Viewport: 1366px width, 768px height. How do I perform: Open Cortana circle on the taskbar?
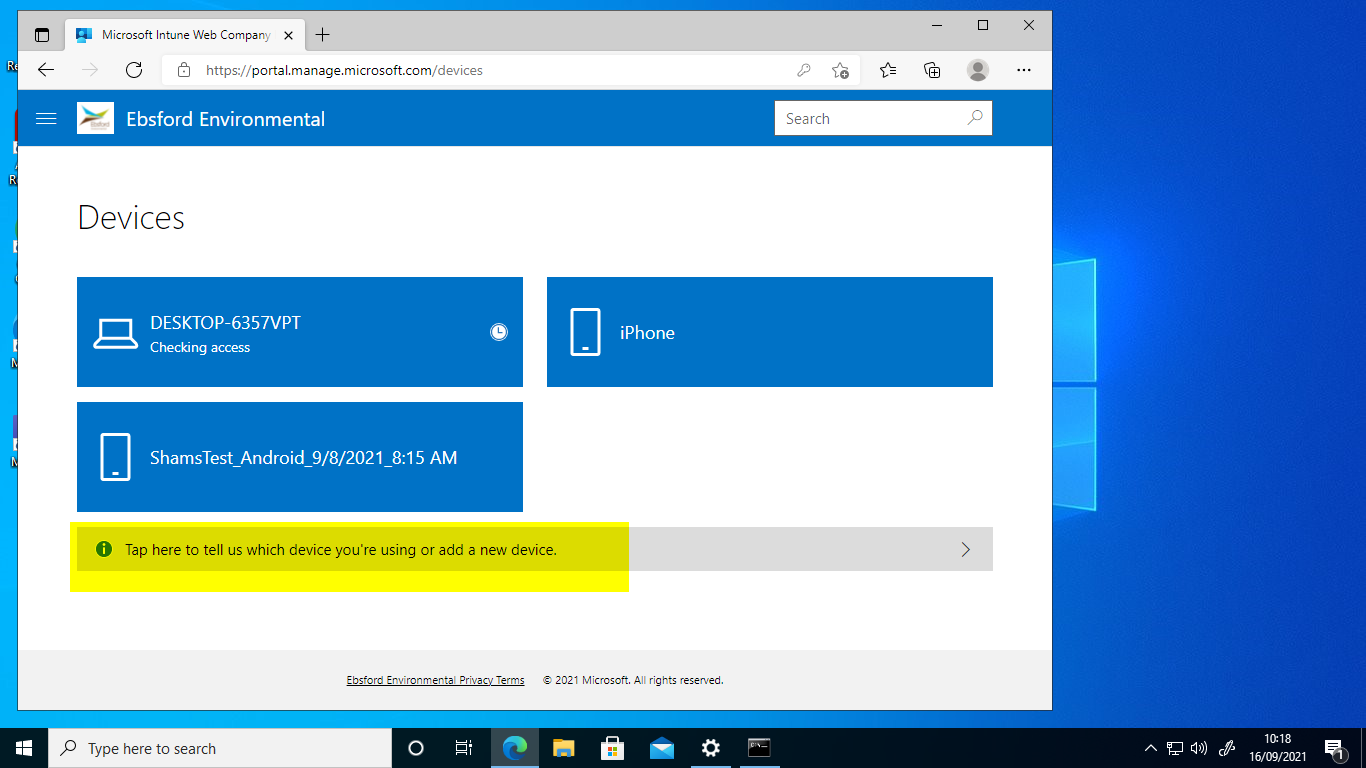(416, 748)
